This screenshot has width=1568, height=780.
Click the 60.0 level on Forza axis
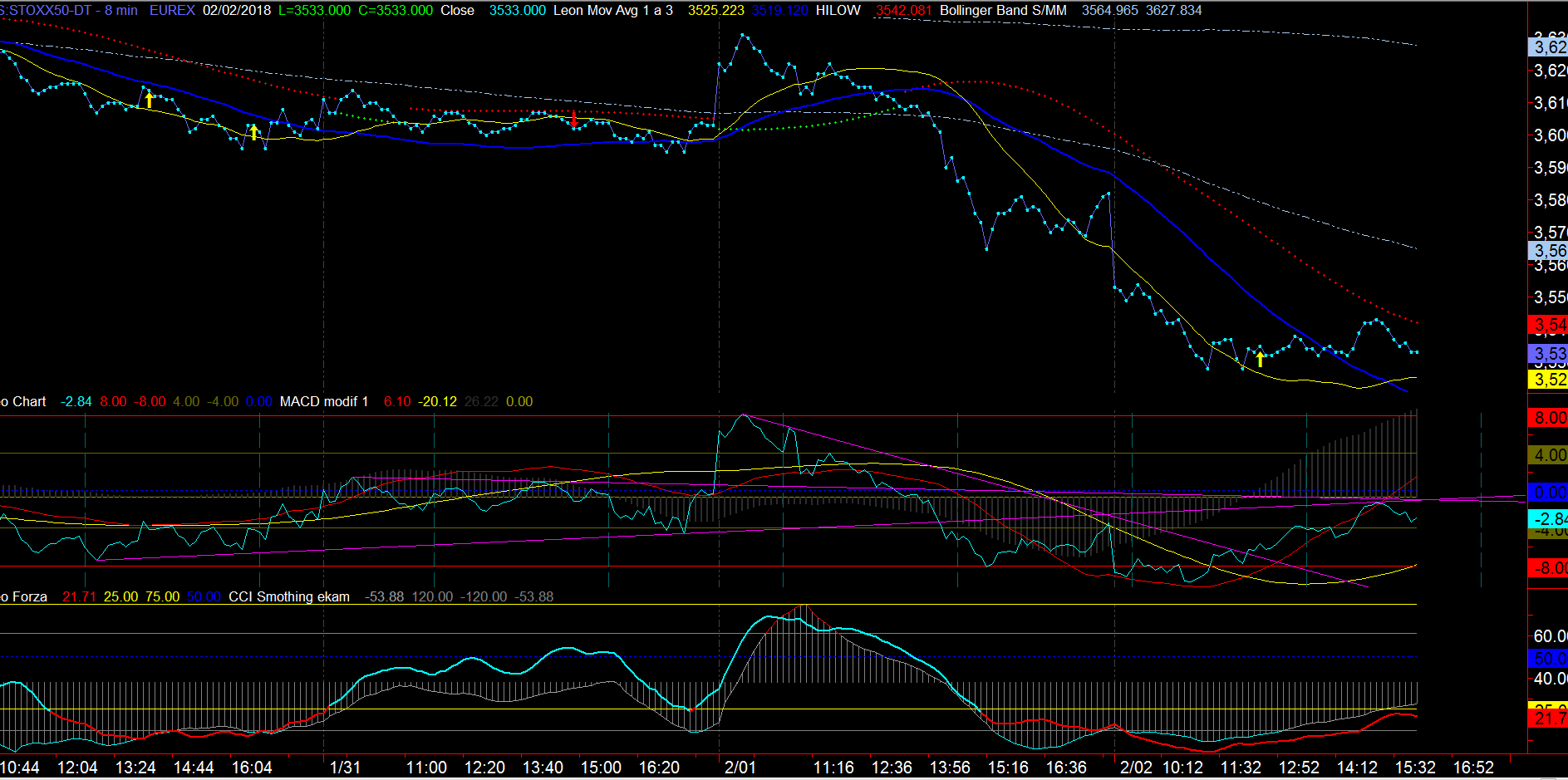(x=1550, y=636)
